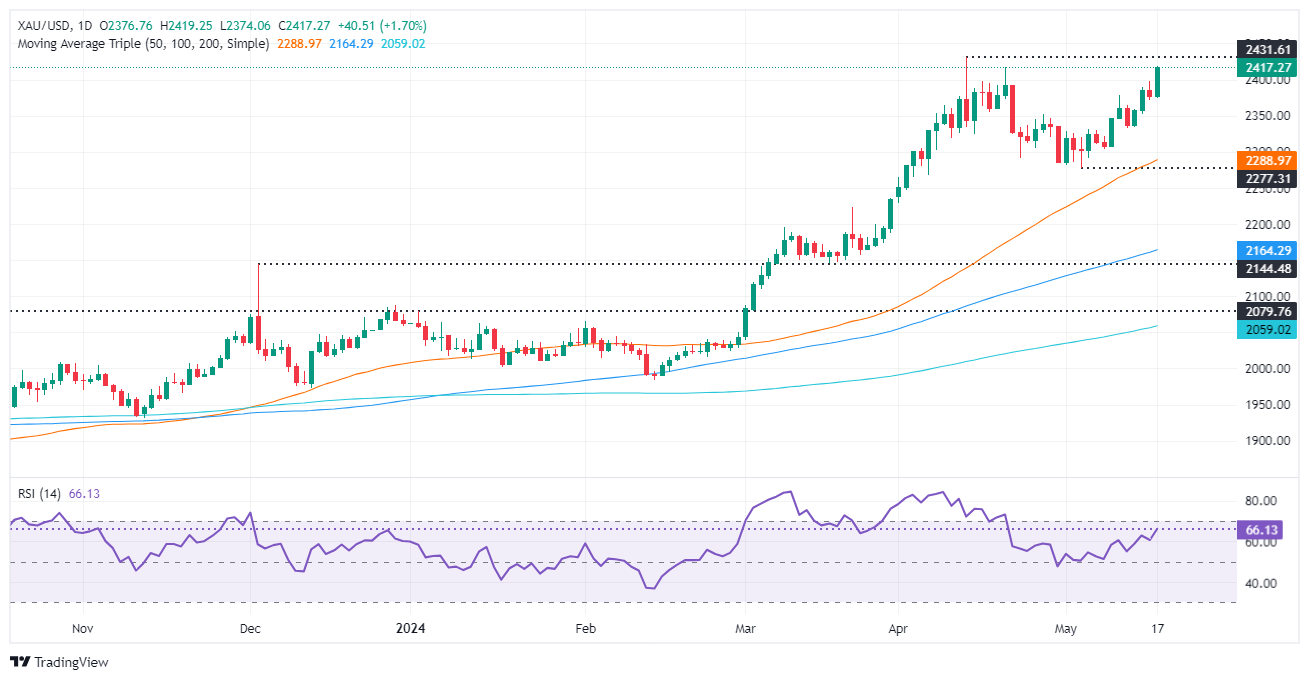Click the latest green candlestick on chart
Viewport: 1309px width, 680px height.
[1157, 82]
